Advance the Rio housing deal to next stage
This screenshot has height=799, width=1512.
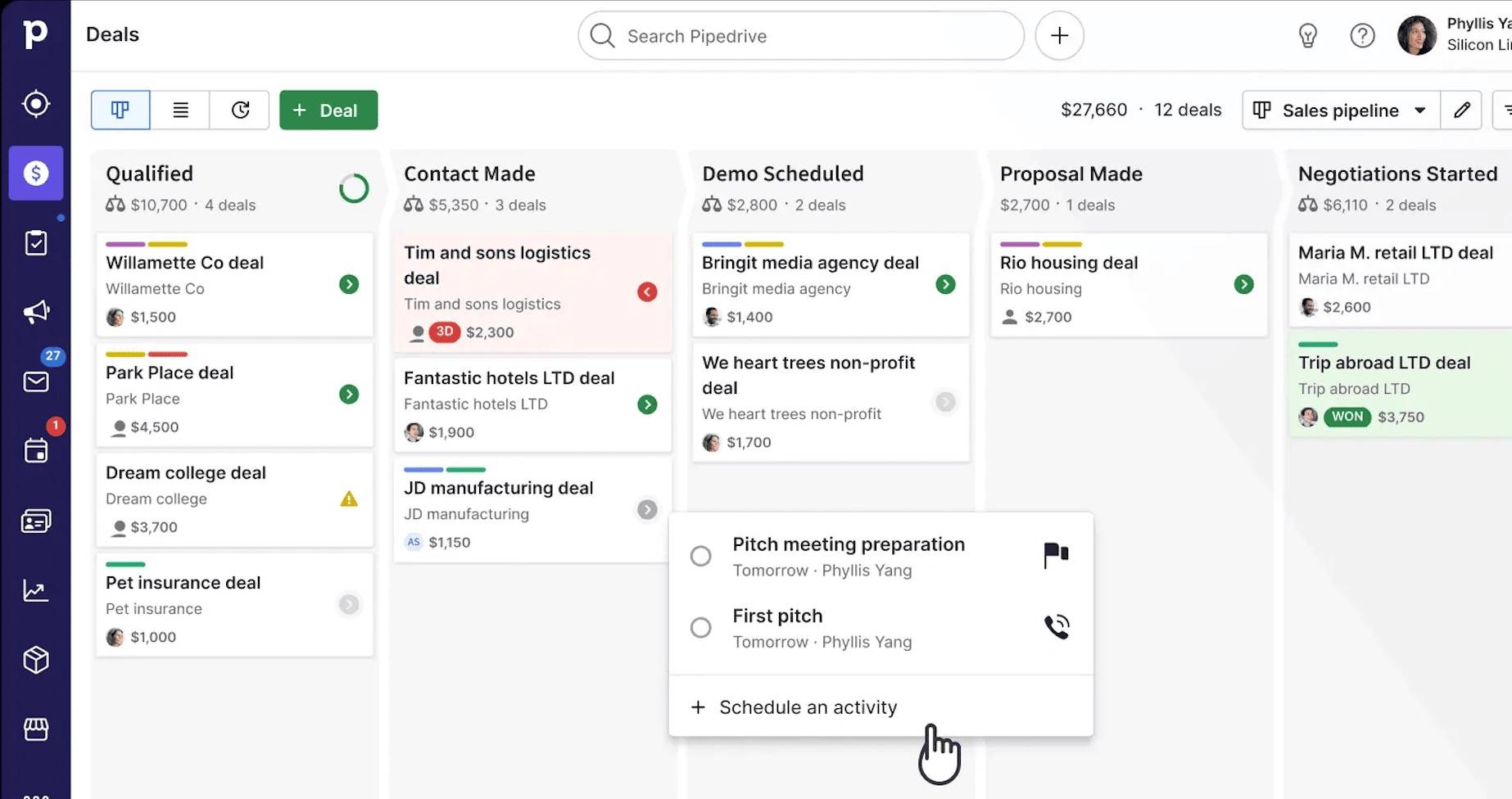1243,284
